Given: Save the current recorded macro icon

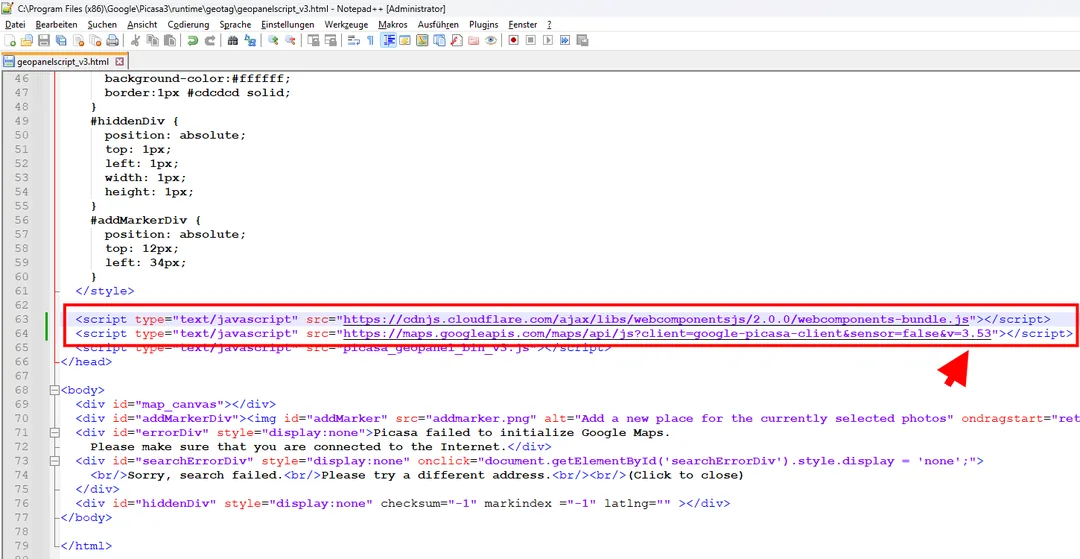Looking at the screenshot, I should (x=582, y=41).
